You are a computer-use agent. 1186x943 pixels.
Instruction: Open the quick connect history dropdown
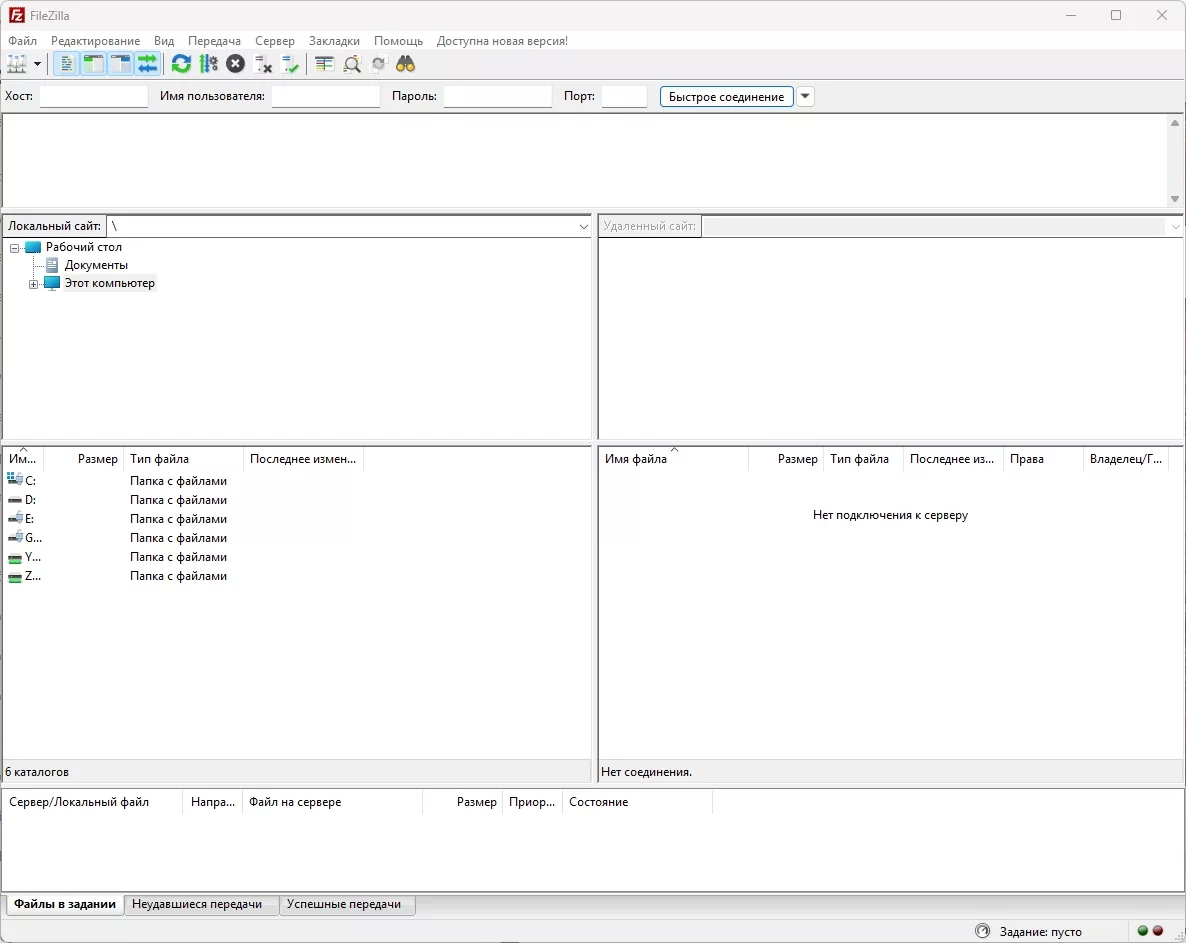click(805, 97)
